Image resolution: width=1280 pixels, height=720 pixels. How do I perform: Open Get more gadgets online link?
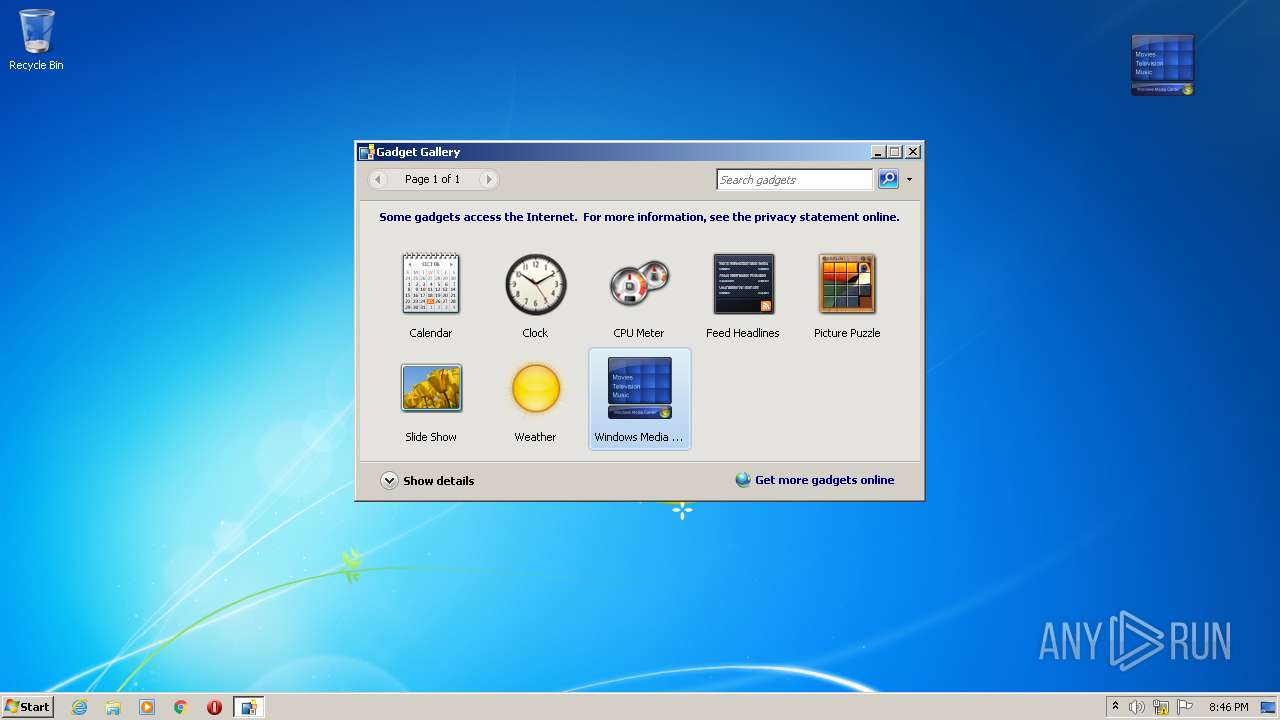click(x=815, y=480)
